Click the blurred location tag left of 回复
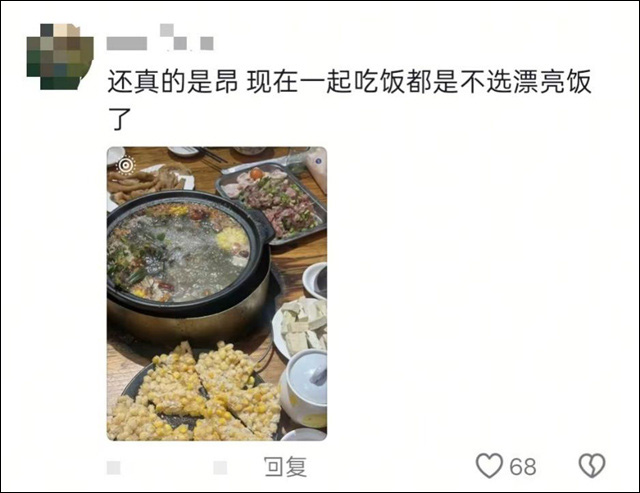Screen dimensions: 640x493 tap(220, 468)
